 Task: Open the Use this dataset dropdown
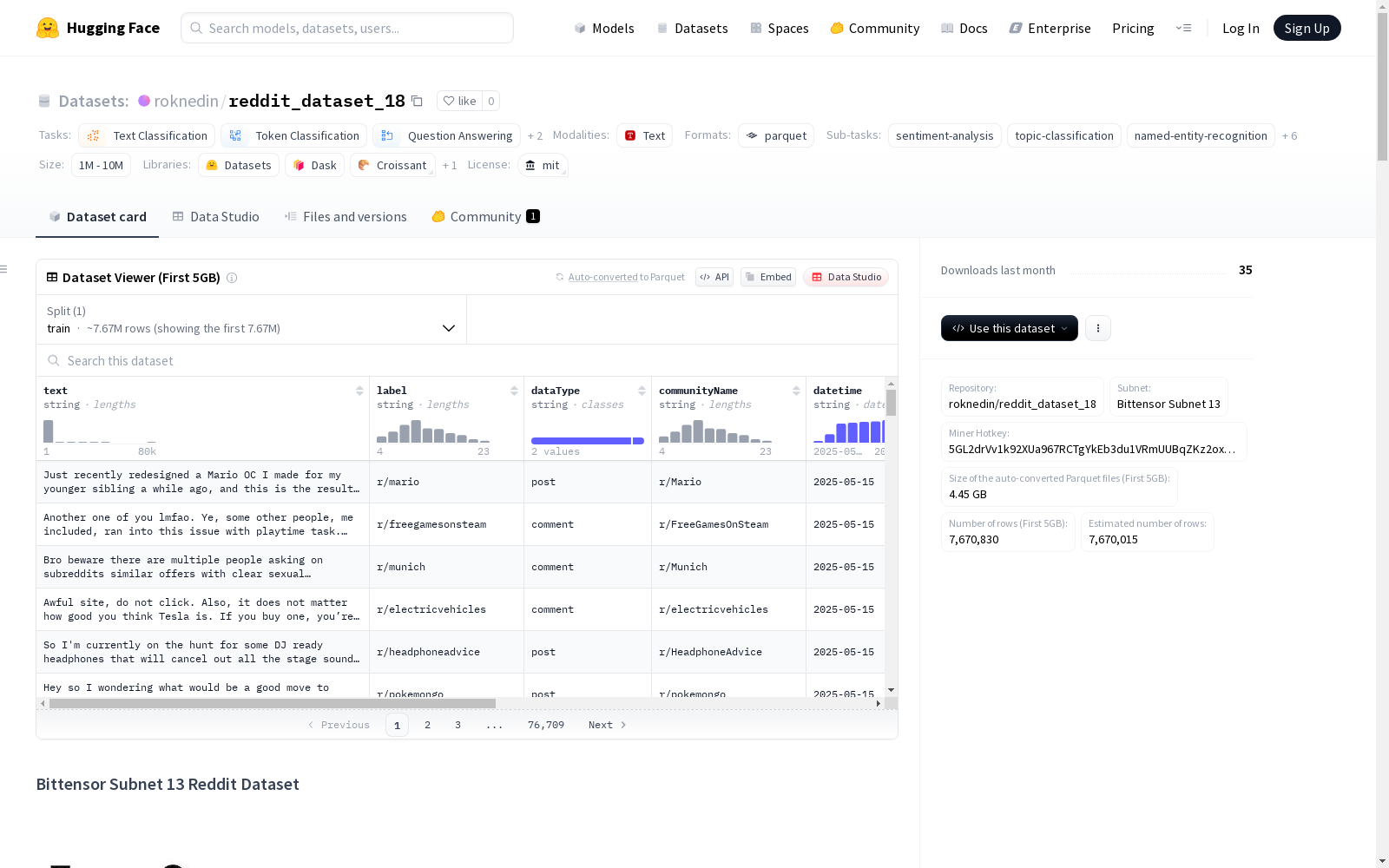coord(1010,328)
